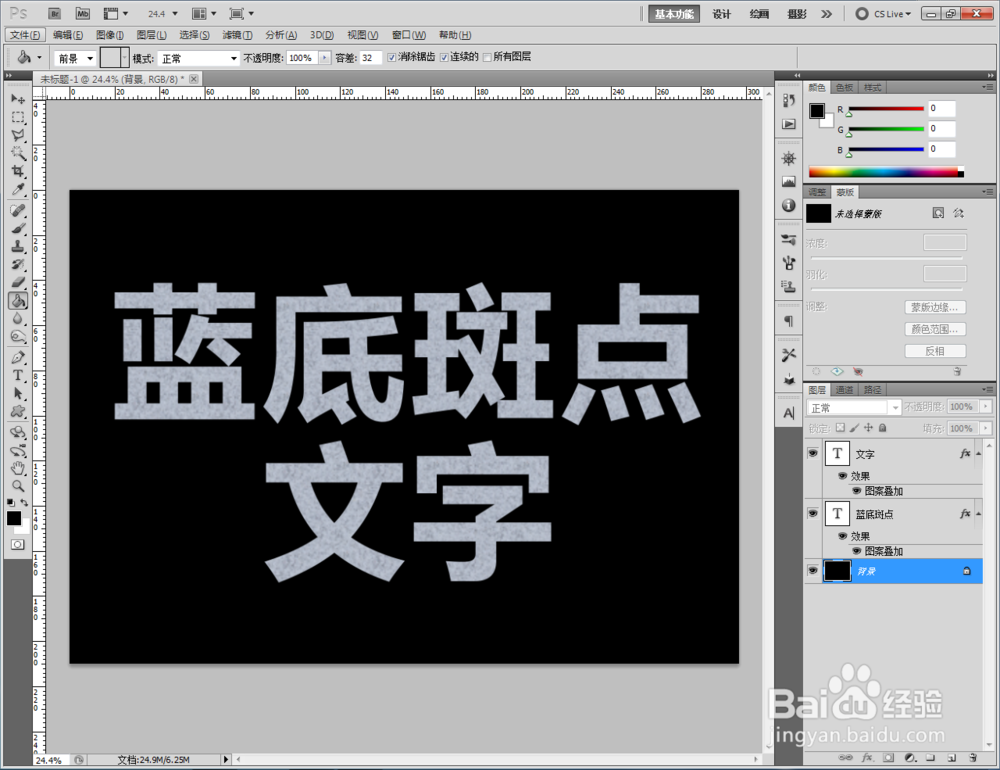Switch to the 通道 tab

[844, 390]
